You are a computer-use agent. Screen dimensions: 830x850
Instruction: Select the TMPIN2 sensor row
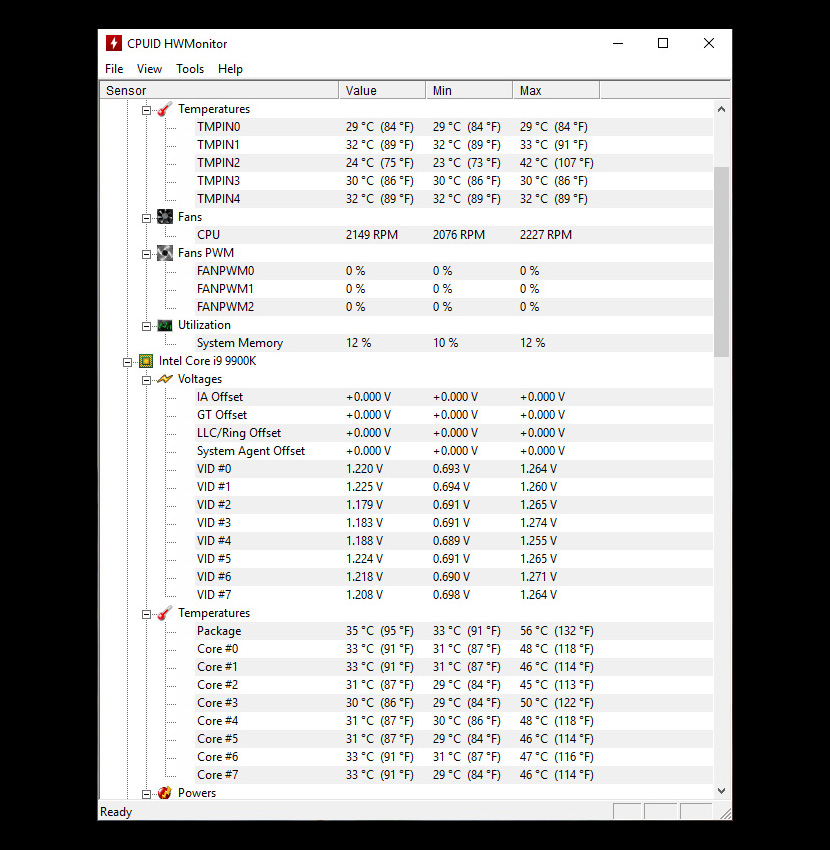(x=453, y=163)
